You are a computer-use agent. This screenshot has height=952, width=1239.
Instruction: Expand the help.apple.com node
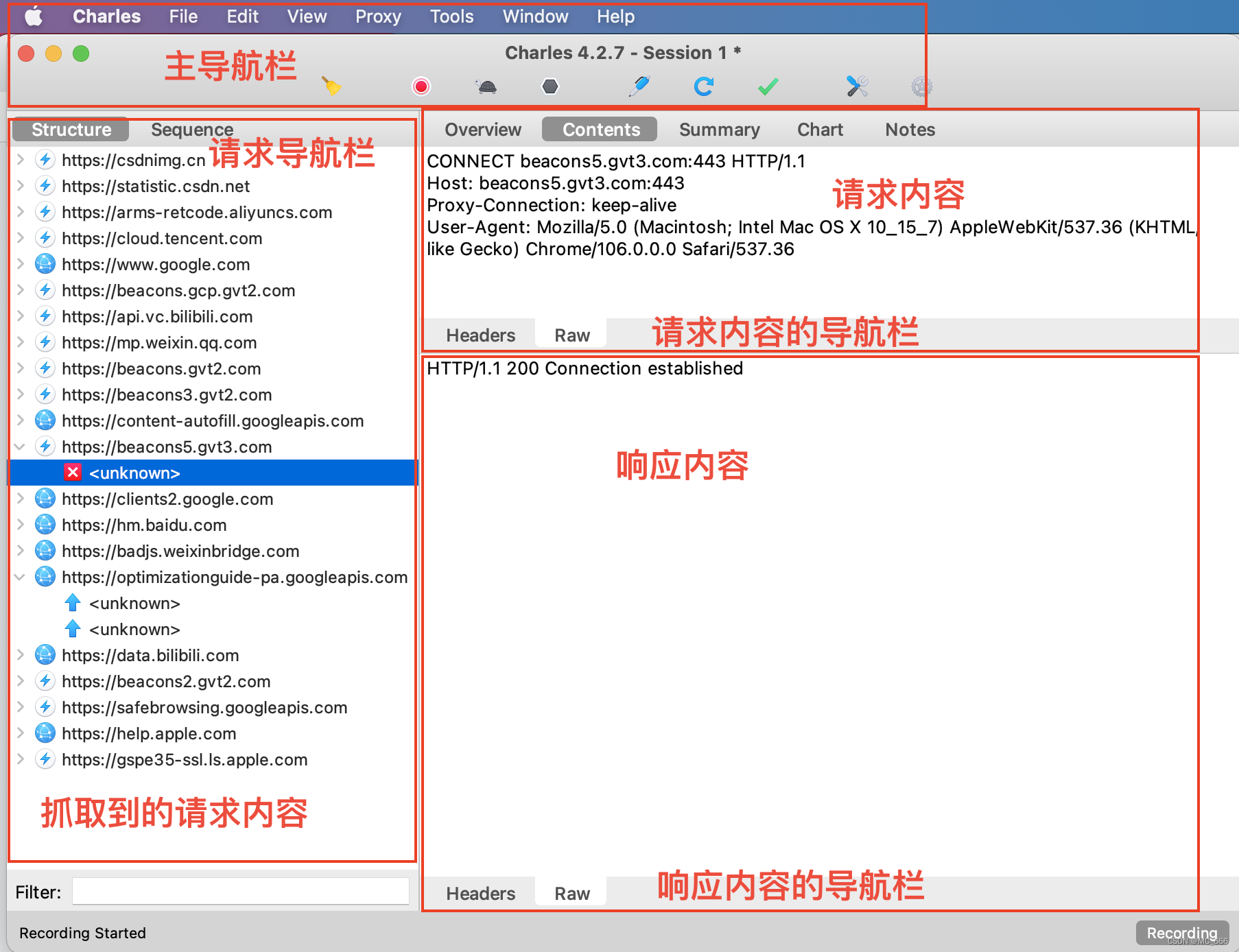[21, 733]
